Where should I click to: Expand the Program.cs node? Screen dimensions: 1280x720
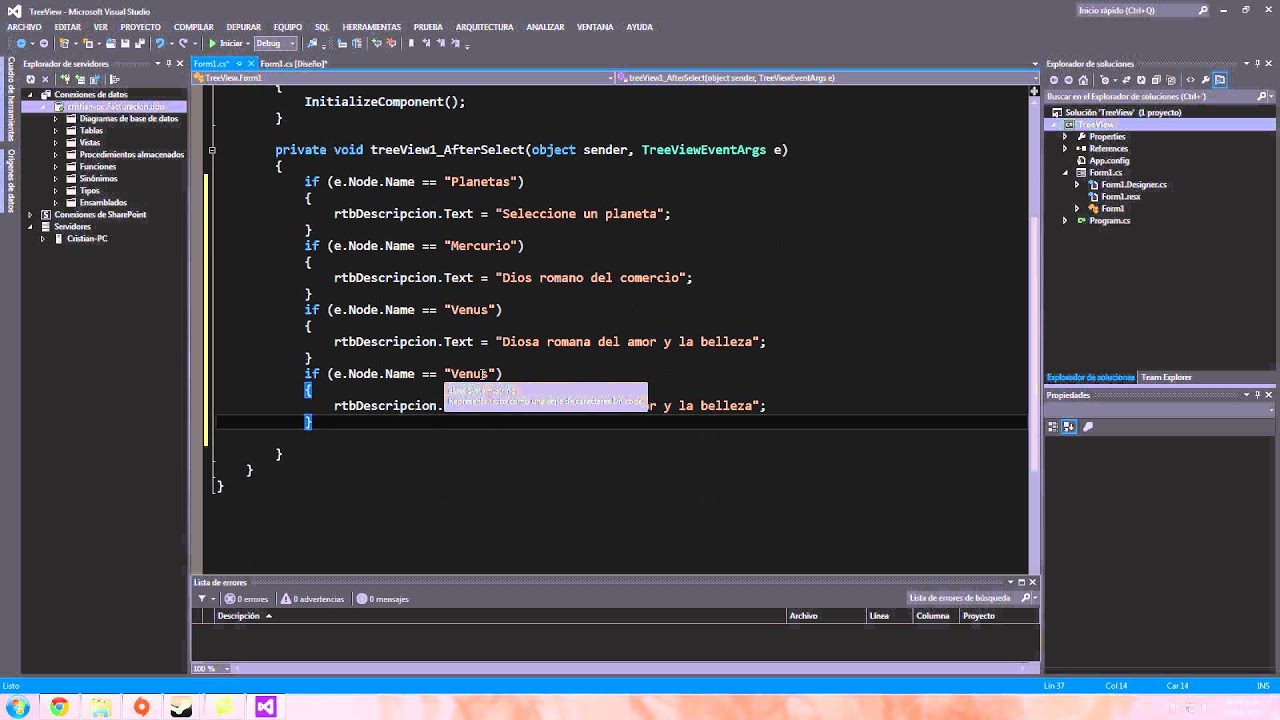[x=1066, y=221]
